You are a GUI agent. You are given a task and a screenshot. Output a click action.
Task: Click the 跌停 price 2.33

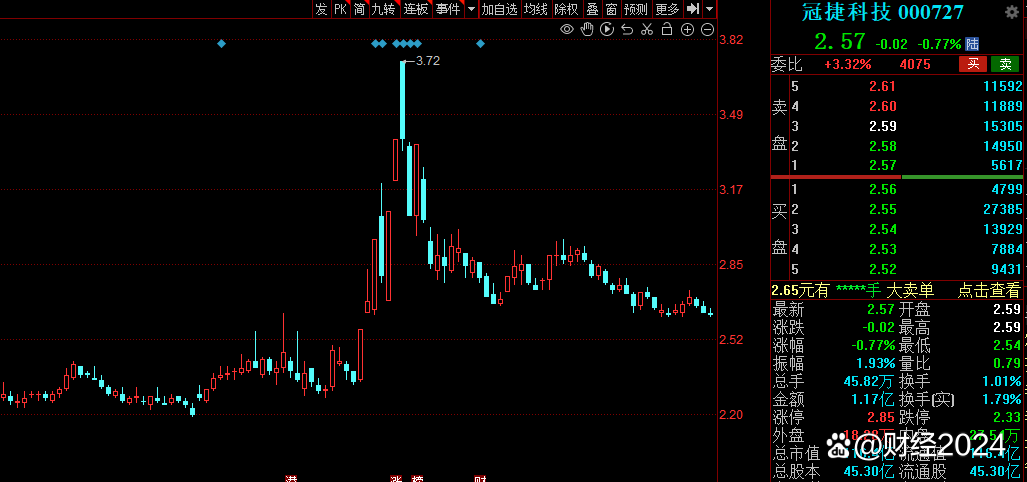(x=1007, y=417)
